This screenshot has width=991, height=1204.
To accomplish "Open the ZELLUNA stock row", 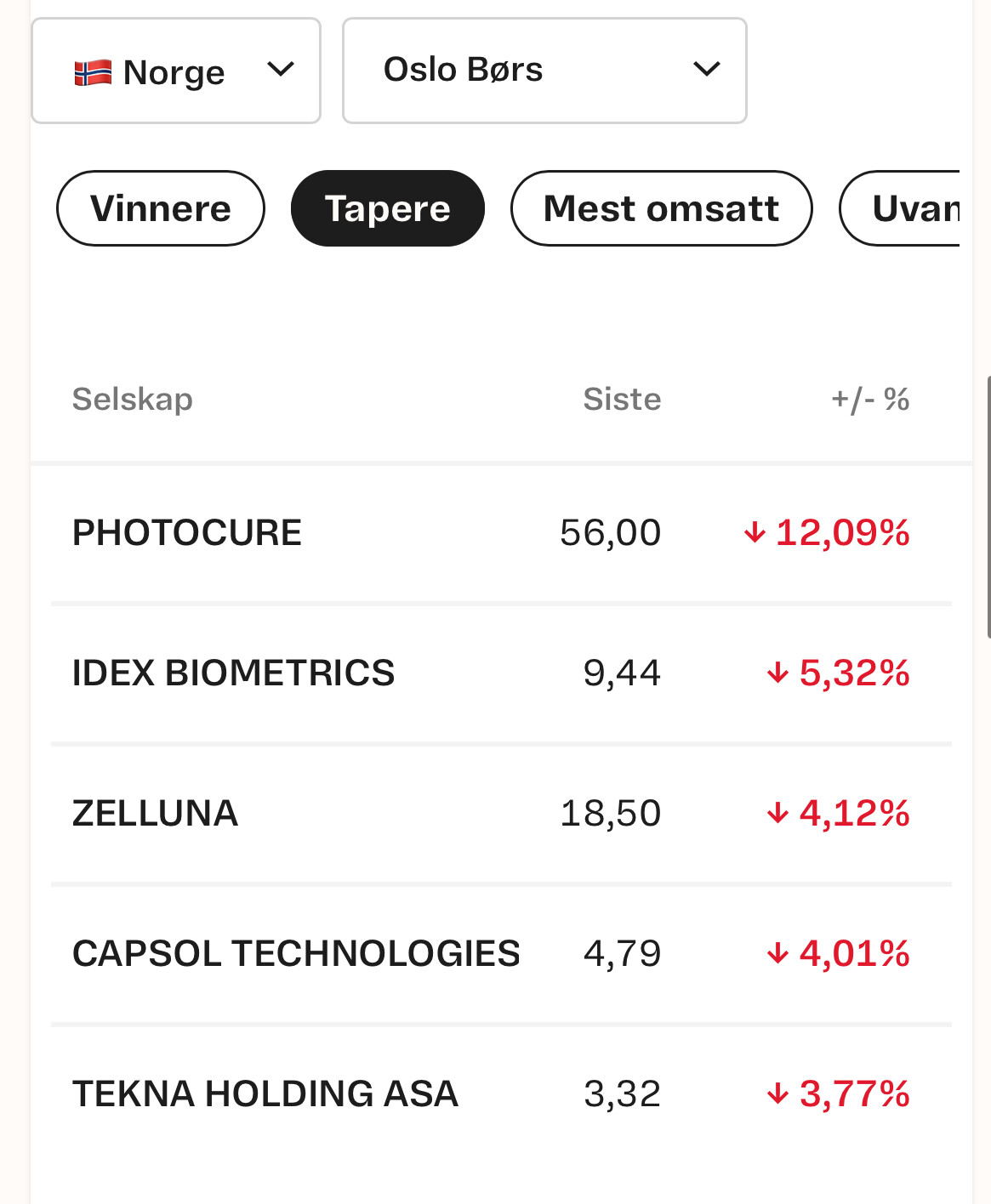I will pyautogui.click(x=155, y=813).
